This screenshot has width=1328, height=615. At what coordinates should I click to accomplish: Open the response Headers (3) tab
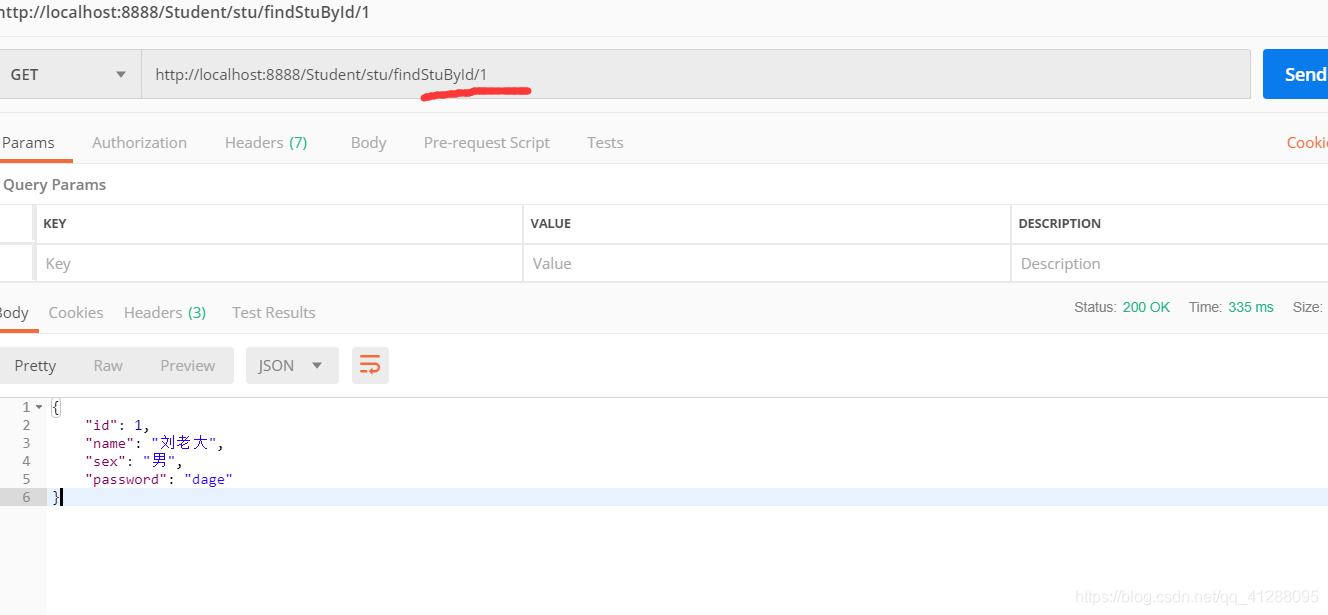coord(165,312)
